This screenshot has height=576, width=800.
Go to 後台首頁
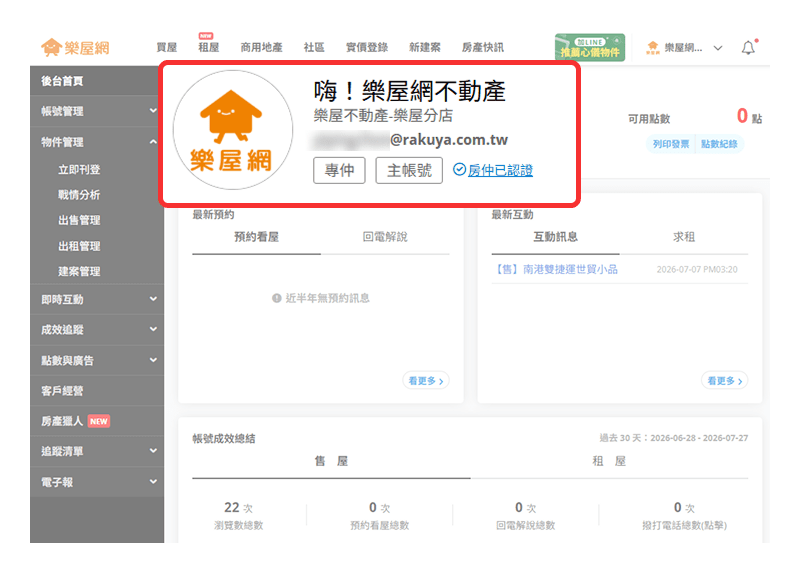pos(97,81)
